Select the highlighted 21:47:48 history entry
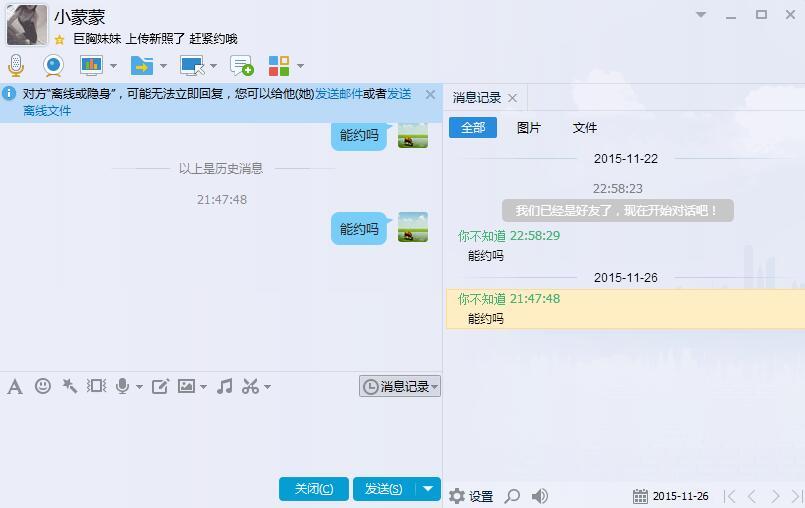The width and height of the screenshot is (805, 508). coord(625,309)
